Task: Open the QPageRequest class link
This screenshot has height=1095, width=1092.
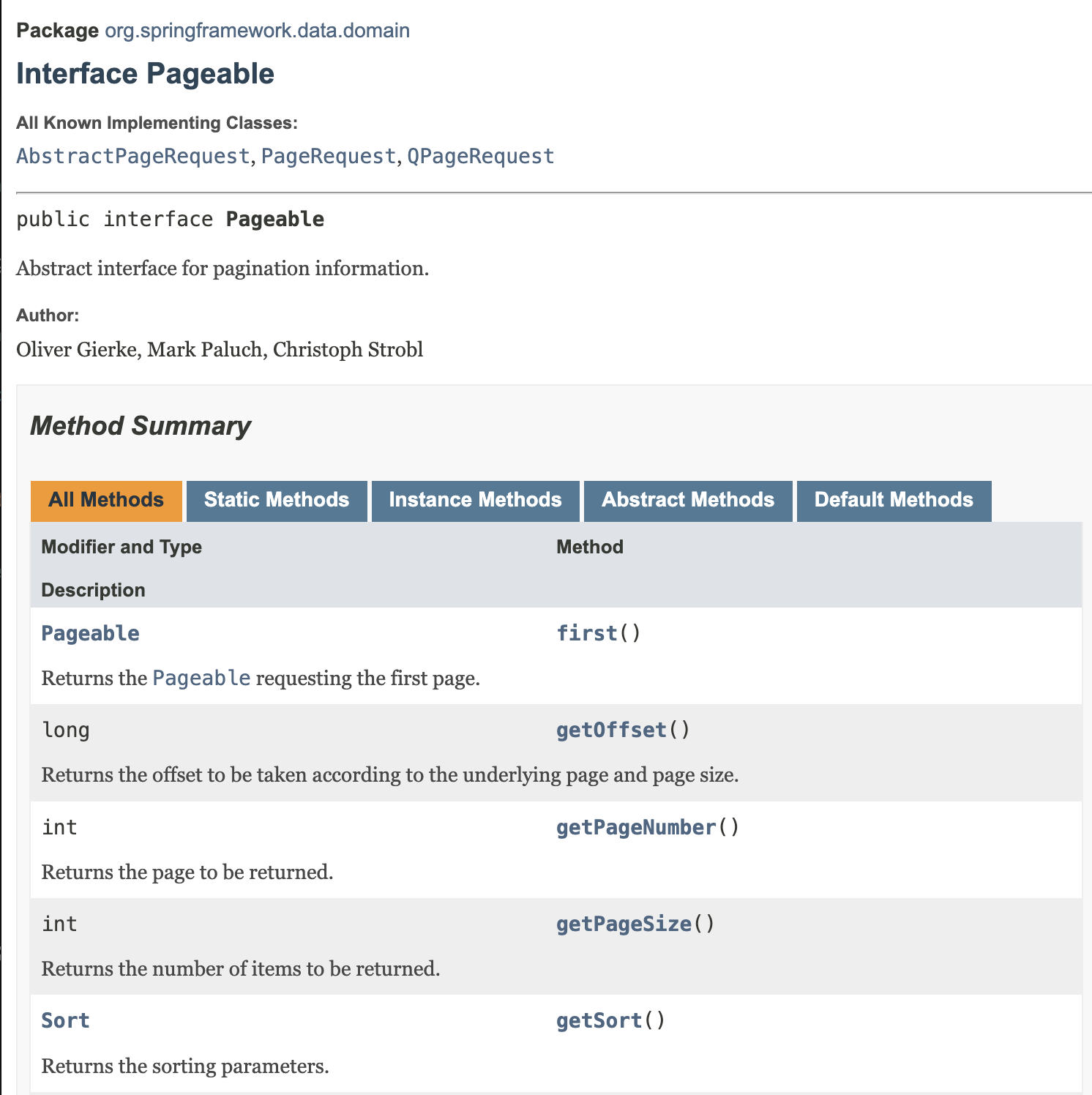Action: pos(481,156)
